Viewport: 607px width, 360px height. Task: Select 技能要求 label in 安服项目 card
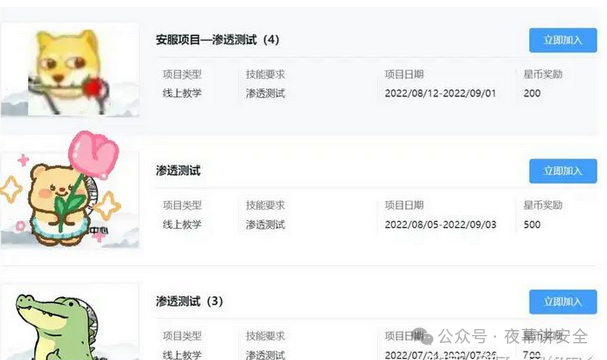pos(265,74)
